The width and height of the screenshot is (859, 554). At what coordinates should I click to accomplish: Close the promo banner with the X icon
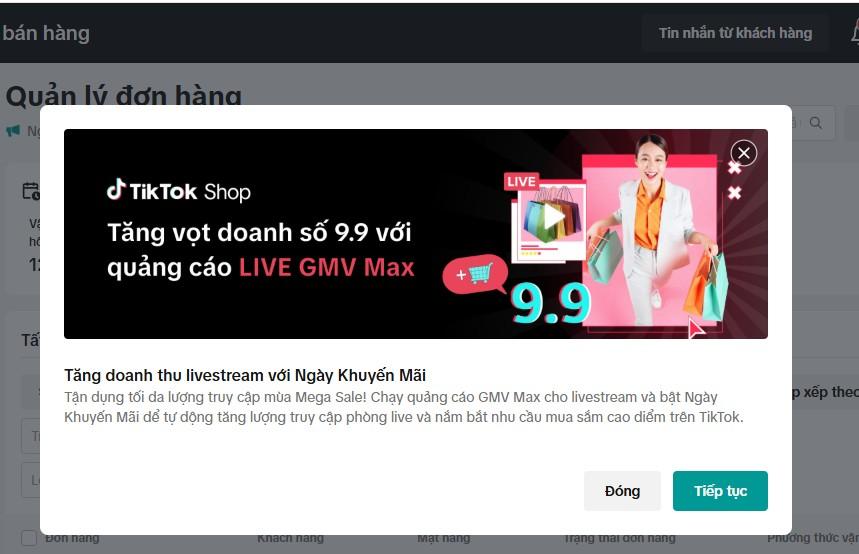[743, 153]
